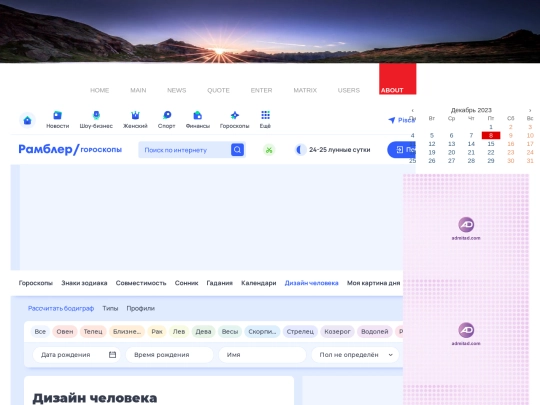Viewport: 540px width, 405px height.
Task: Open the QUOTE menu item
Action: coord(218,90)
